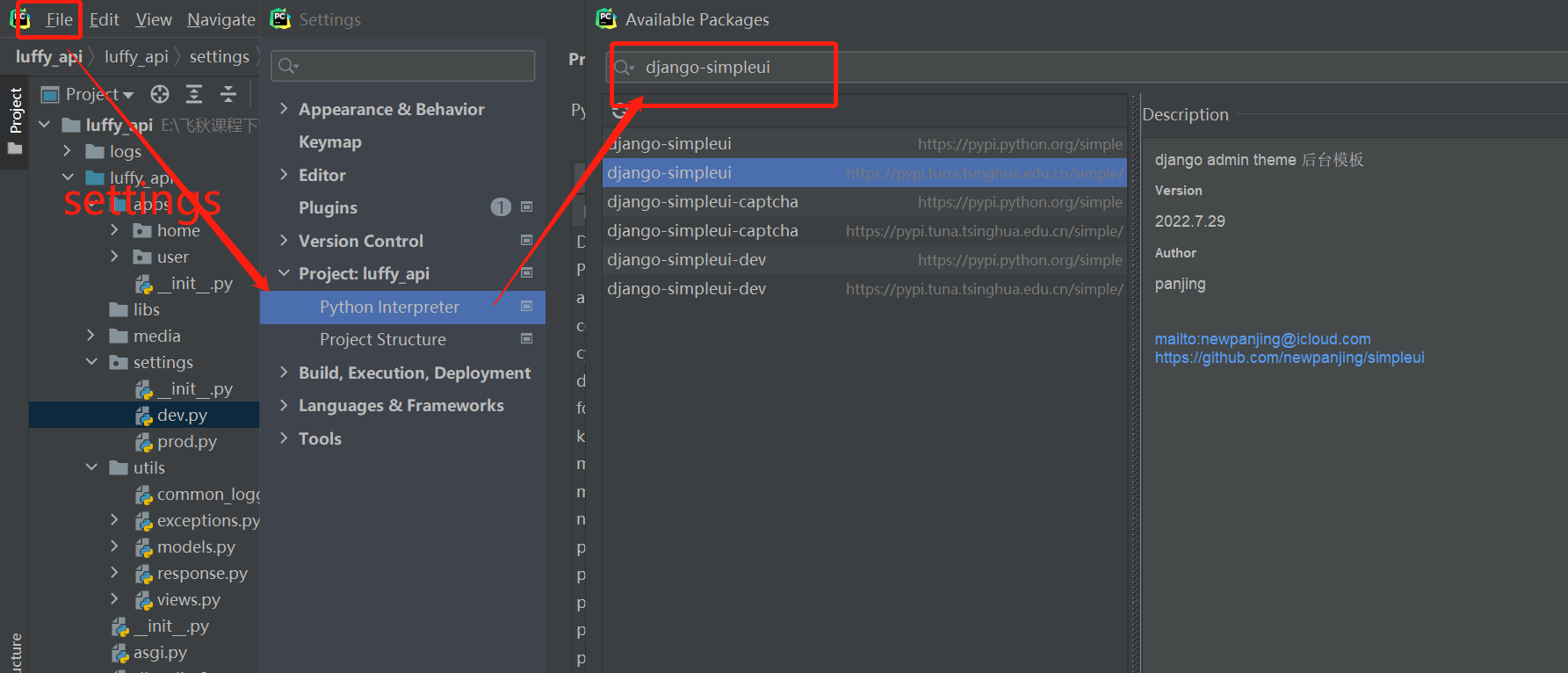The height and width of the screenshot is (673, 1568).
Task: Toggle the Project tool window side tab
Action: coord(15,120)
